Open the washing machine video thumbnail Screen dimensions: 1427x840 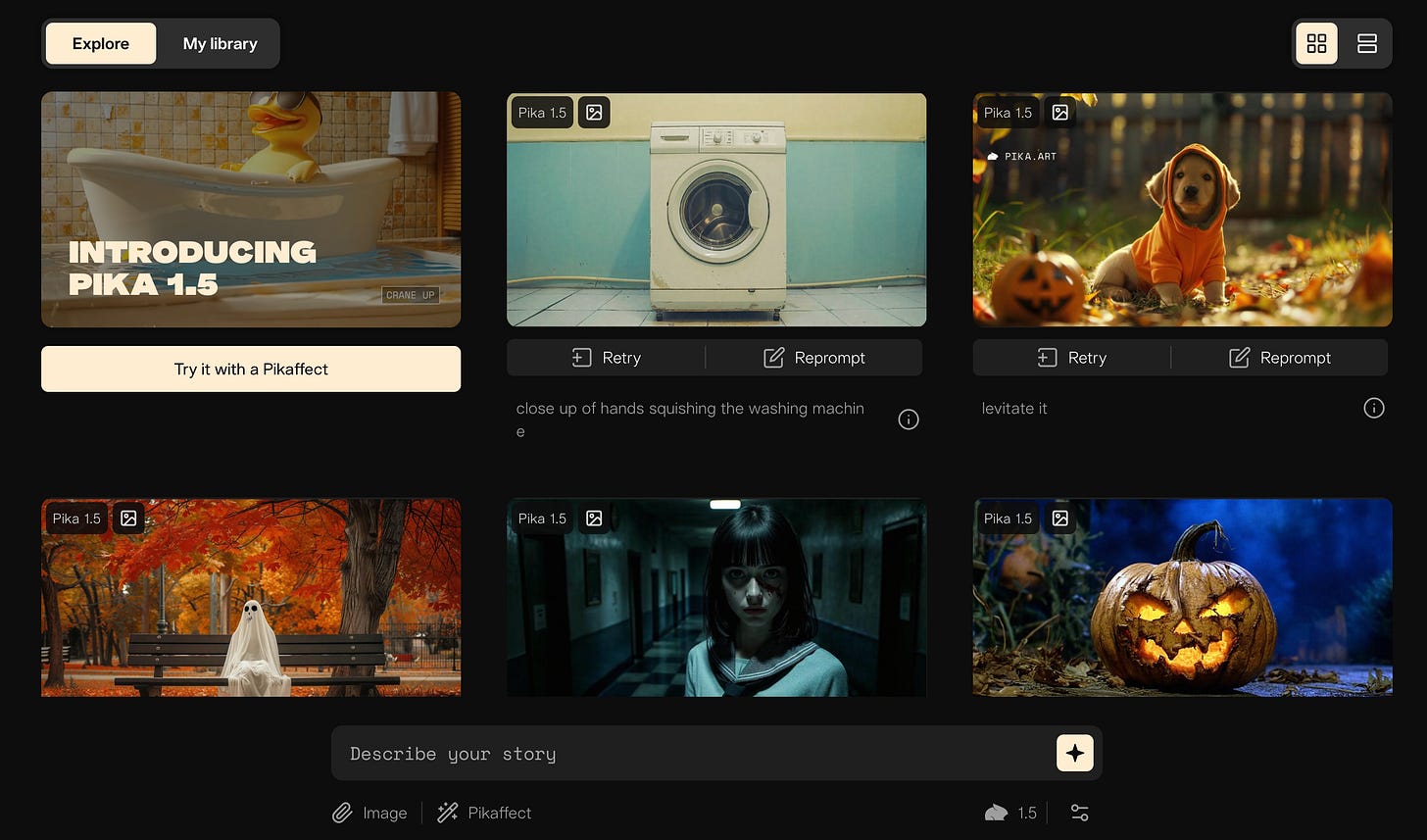(716, 210)
